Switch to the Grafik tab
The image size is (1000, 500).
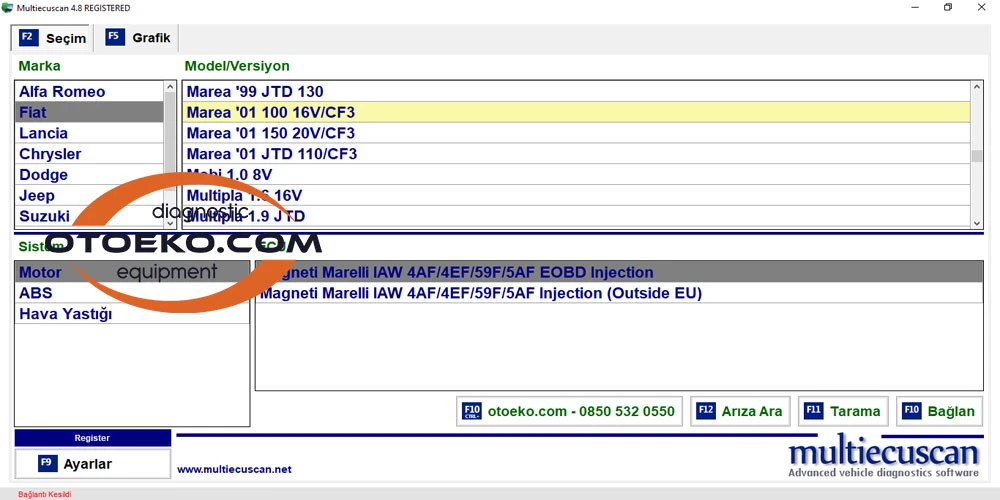pyautogui.click(x=138, y=37)
